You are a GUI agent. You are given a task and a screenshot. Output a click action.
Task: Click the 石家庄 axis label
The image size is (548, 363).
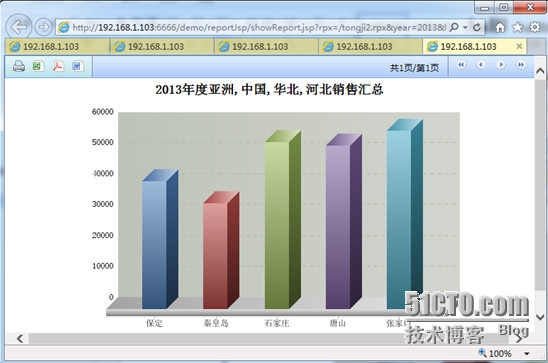(277, 323)
